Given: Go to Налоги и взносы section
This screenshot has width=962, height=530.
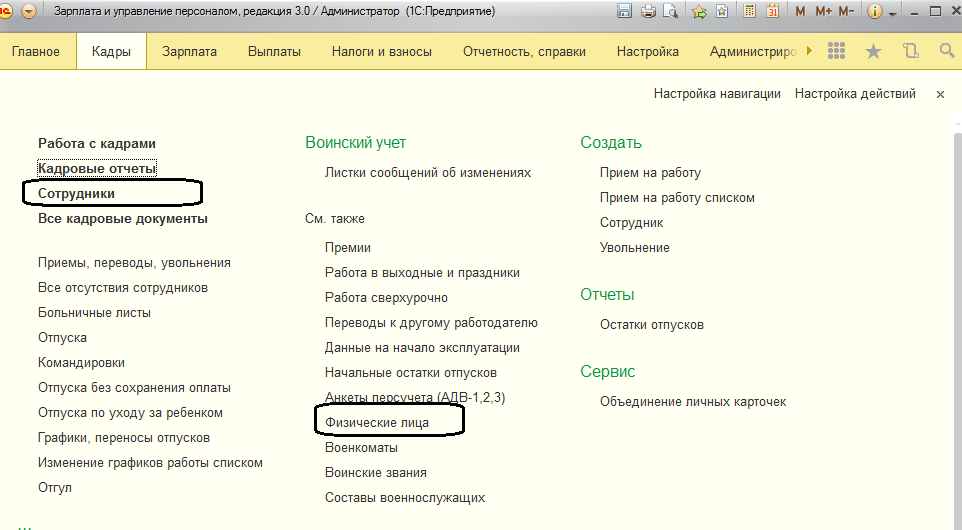Looking at the screenshot, I should [382, 52].
